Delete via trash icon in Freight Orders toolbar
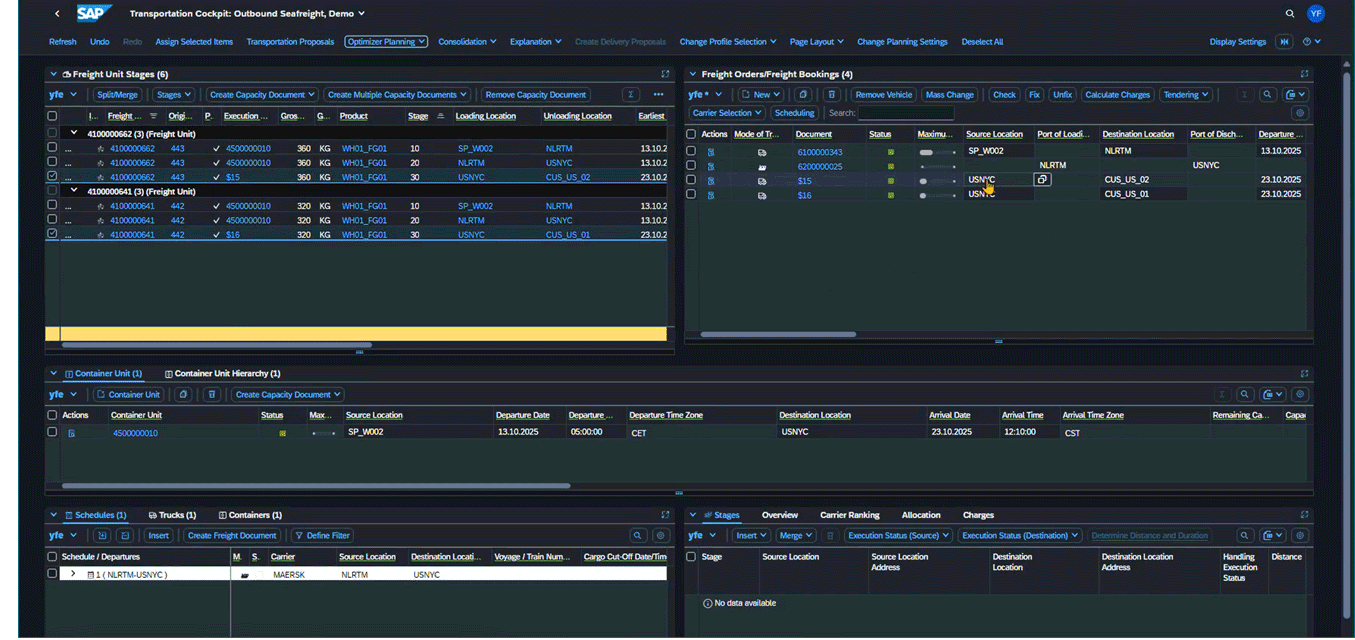The width and height of the screenshot is (1355, 640). [x=830, y=95]
